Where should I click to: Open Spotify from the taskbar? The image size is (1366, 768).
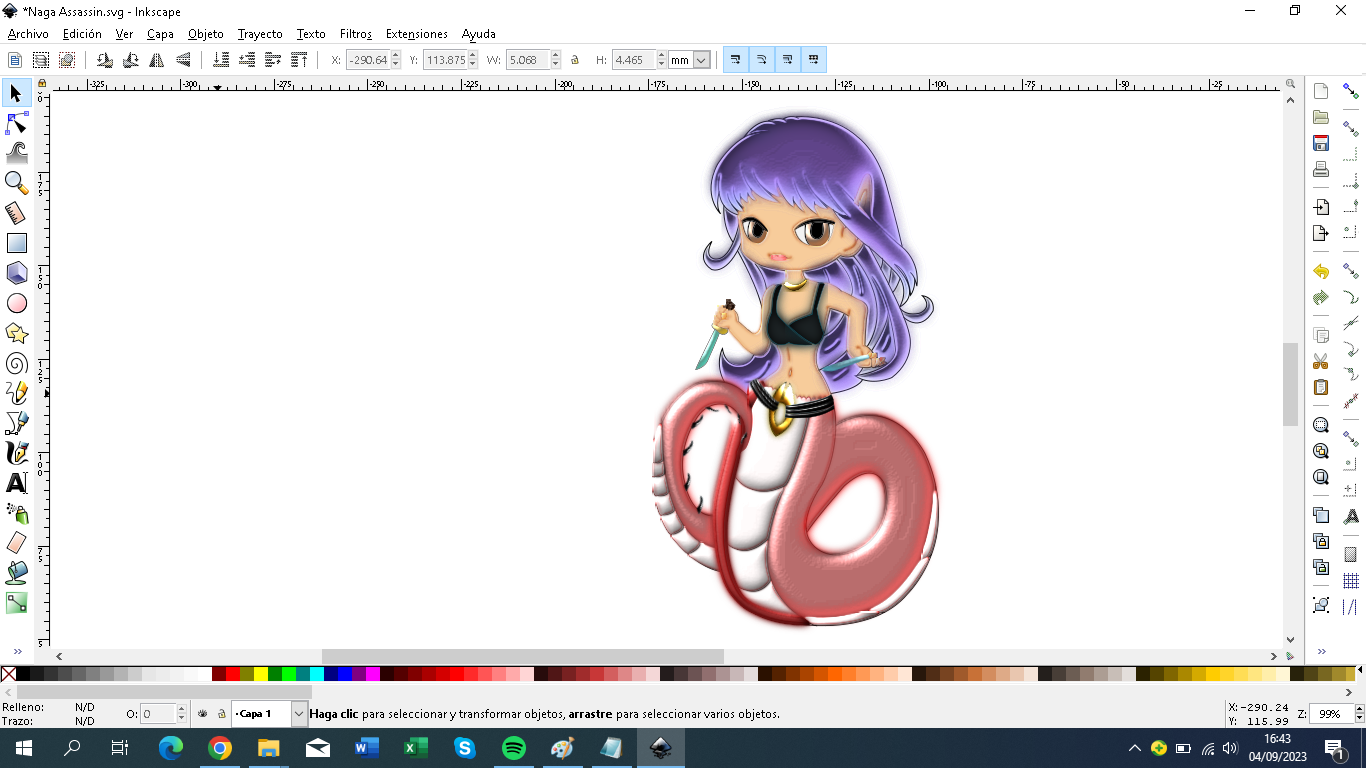pos(513,748)
